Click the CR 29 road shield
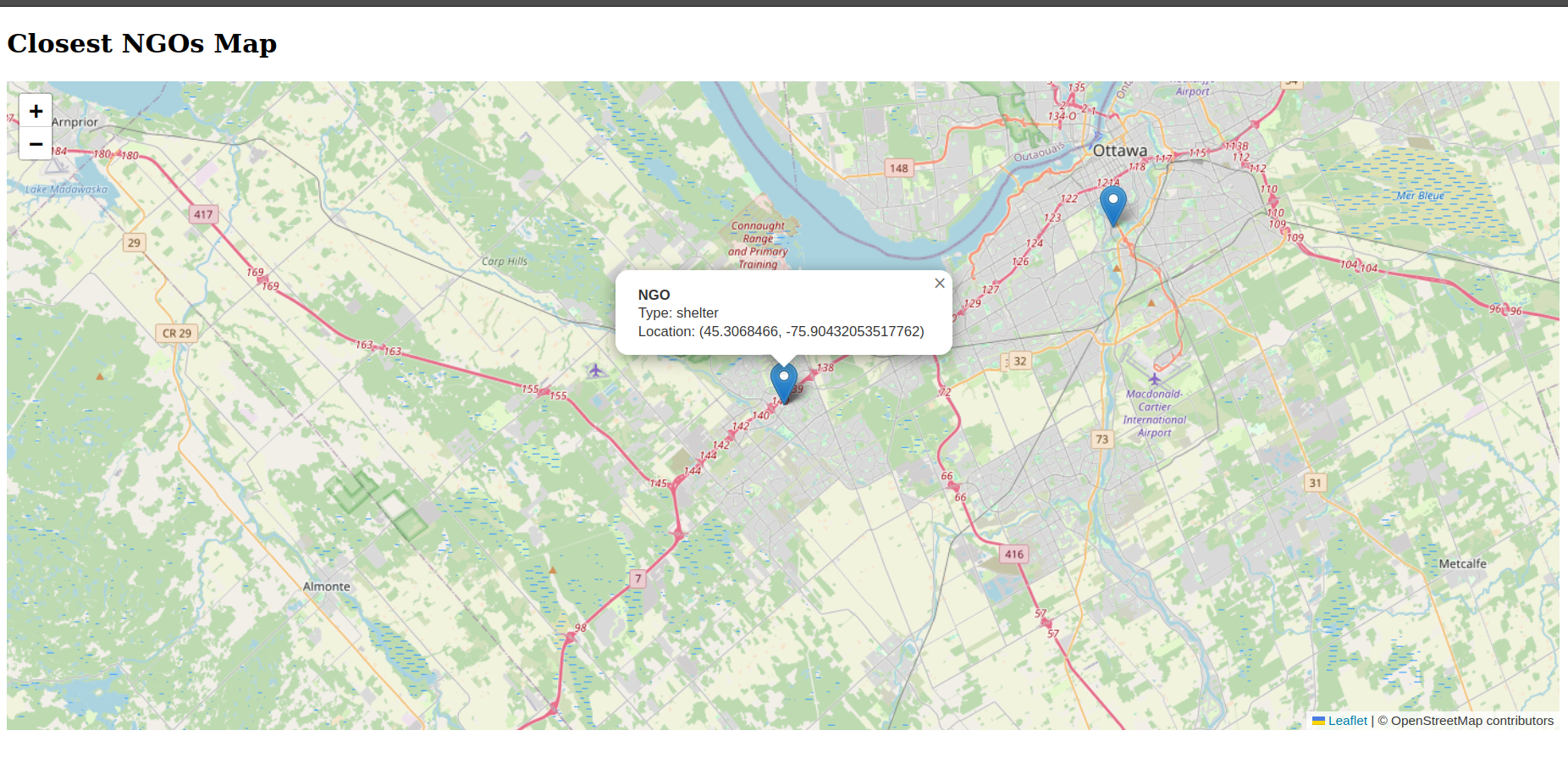Image resolution: width=1568 pixels, height=780 pixels. [177, 333]
